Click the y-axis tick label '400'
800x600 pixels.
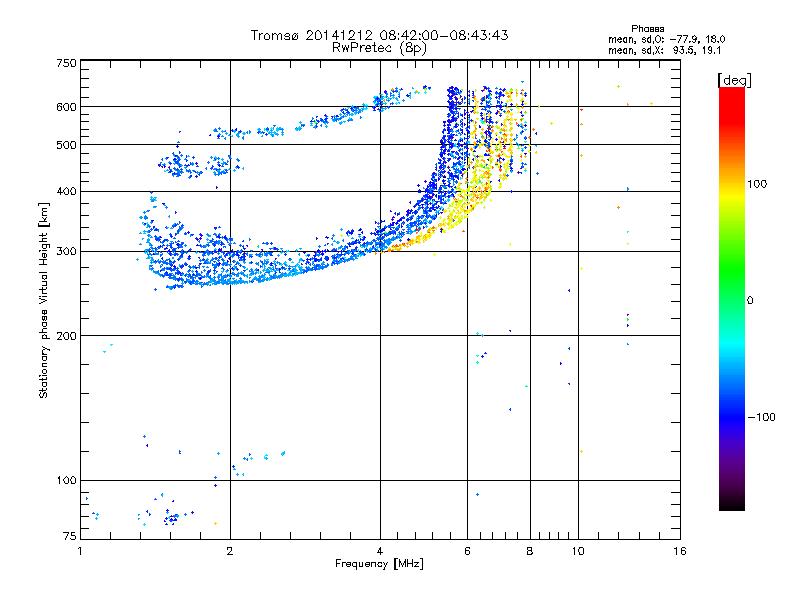[x=66, y=191]
